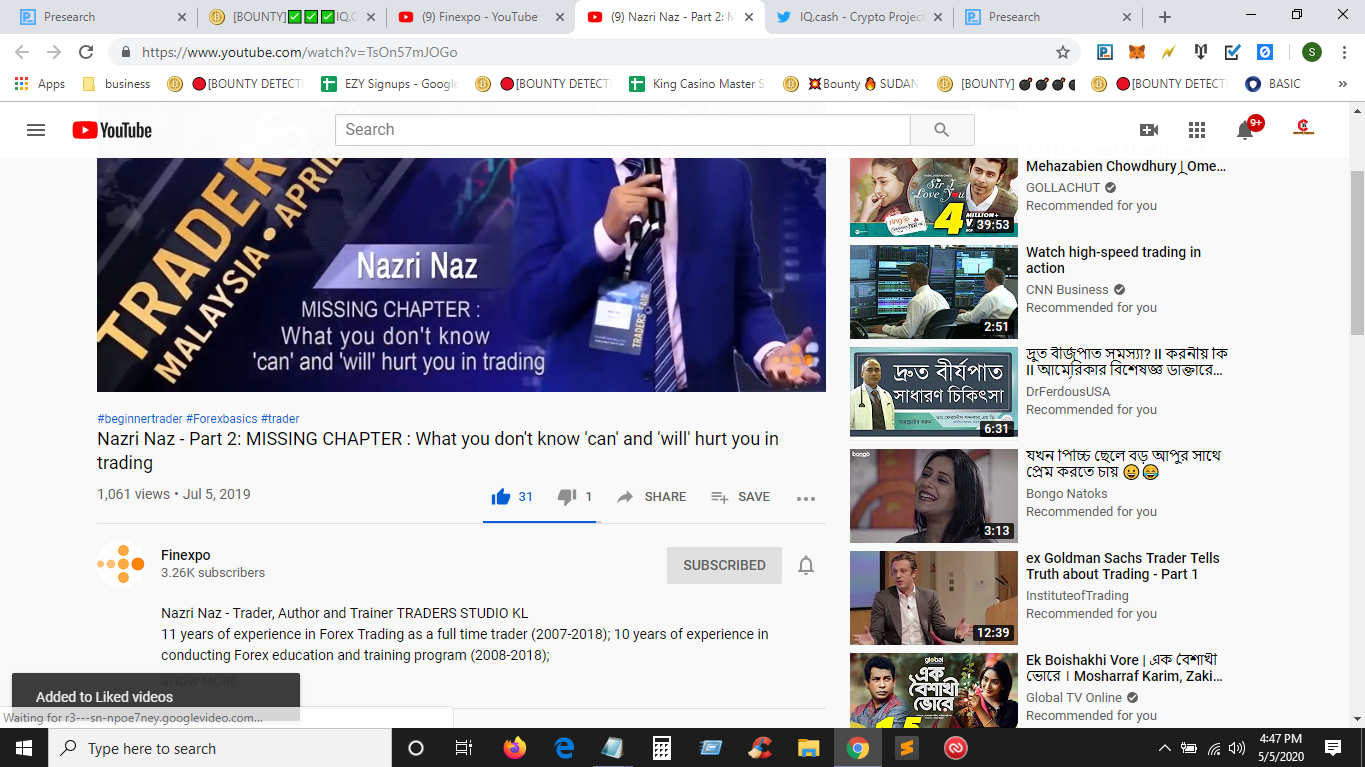Click the Global TV Online channel name
The height and width of the screenshot is (767, 1365).
(1074, 698)
